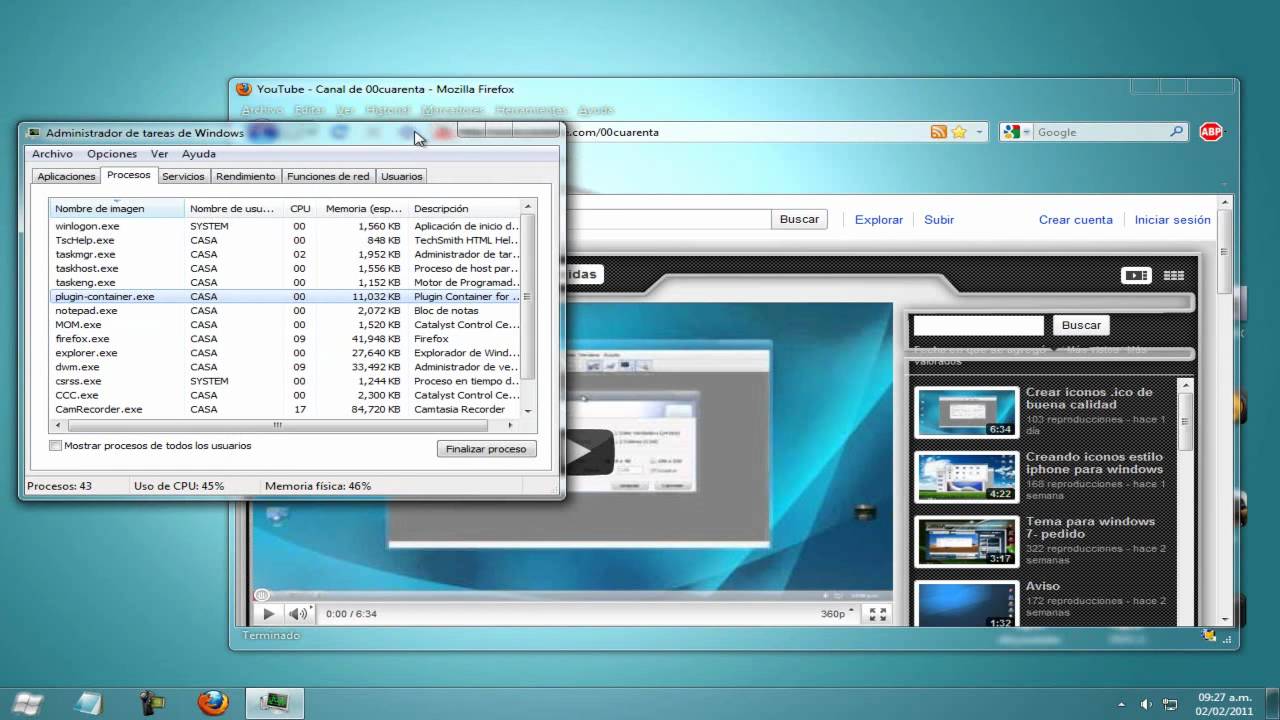Screen dimensions: 1280x720
Task: Switch YouTube channel to player view icon
Action: point(1136,275)
